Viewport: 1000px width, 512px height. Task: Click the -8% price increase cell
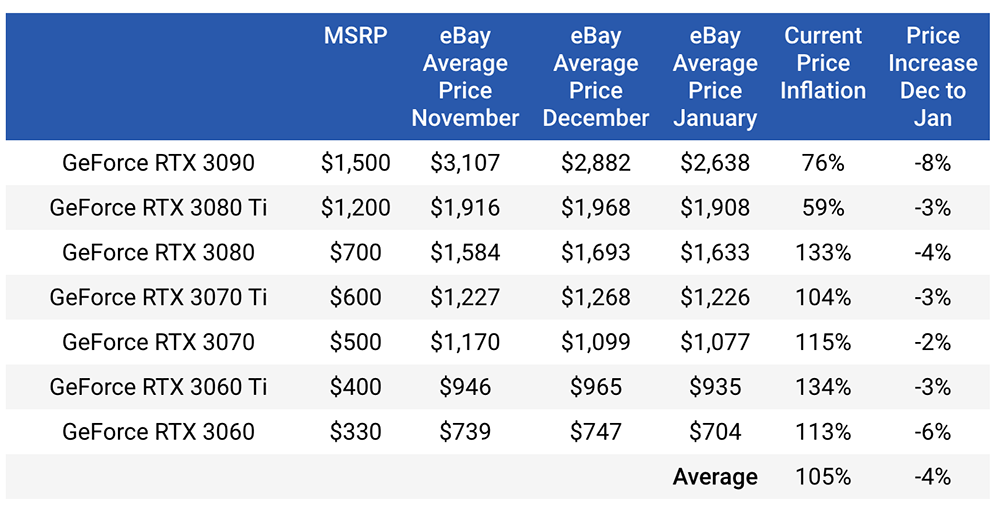point(932,163)
